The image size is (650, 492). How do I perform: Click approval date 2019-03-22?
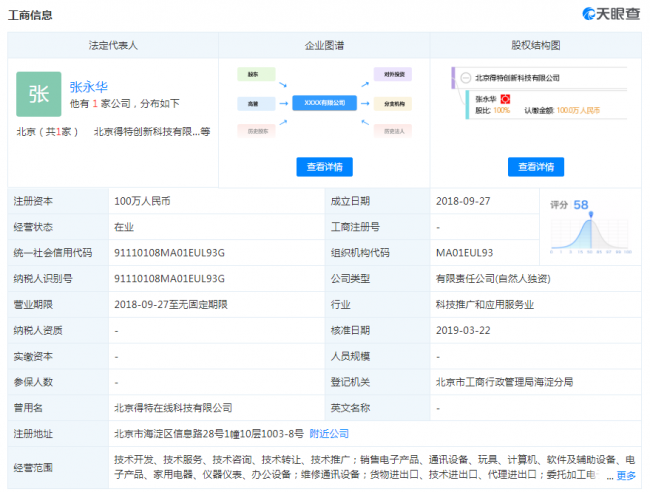(463, 330)
